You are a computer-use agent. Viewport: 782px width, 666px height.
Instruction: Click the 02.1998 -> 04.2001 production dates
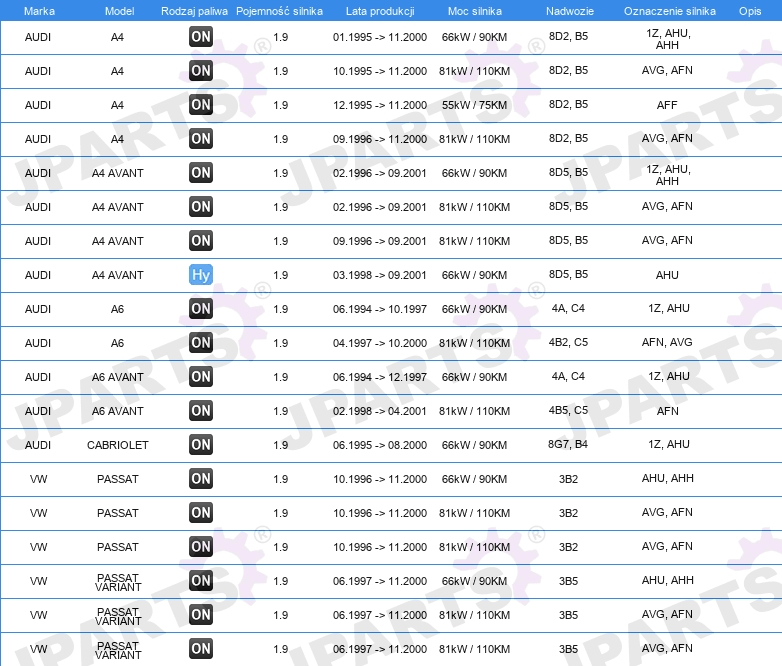tap(380, 411)
